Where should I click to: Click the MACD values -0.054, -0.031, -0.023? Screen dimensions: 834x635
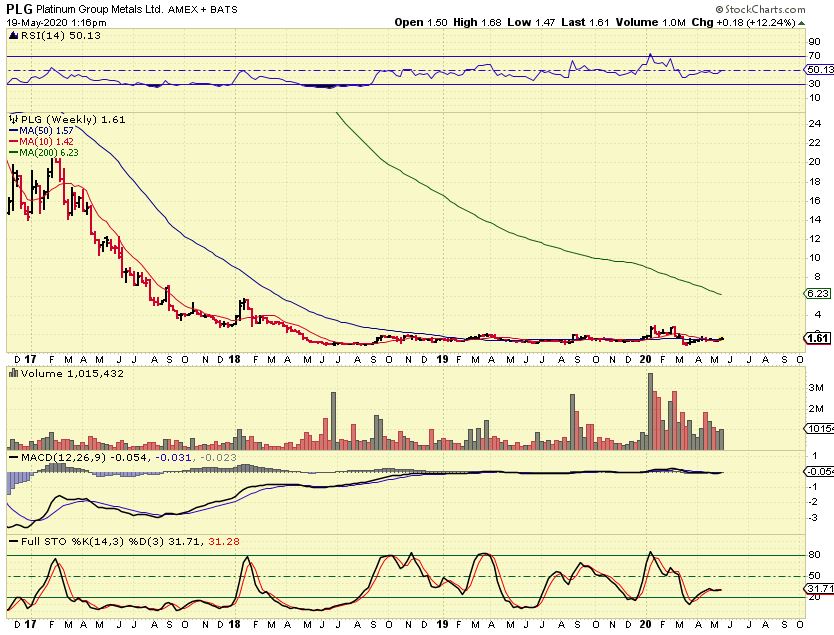point(173,458)
